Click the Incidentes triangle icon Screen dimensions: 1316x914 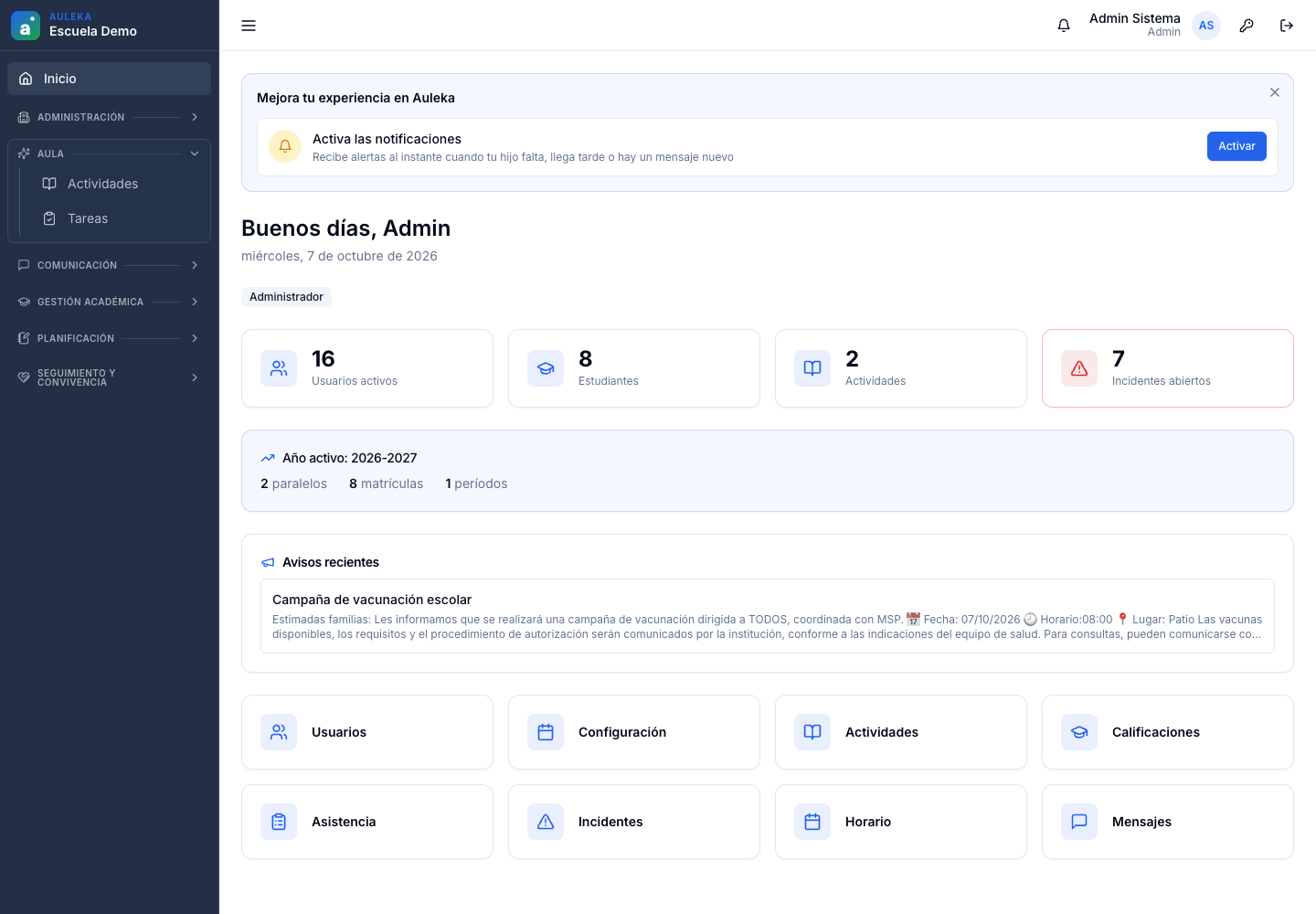click(x=546, y=822)
